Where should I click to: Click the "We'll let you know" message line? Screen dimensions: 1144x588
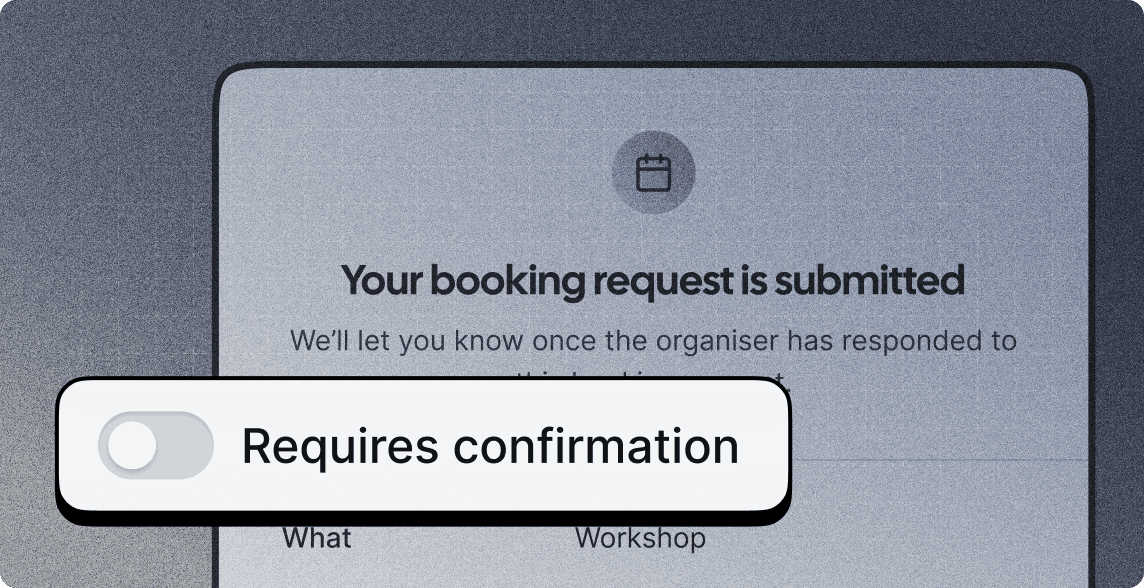coord(653,341)
